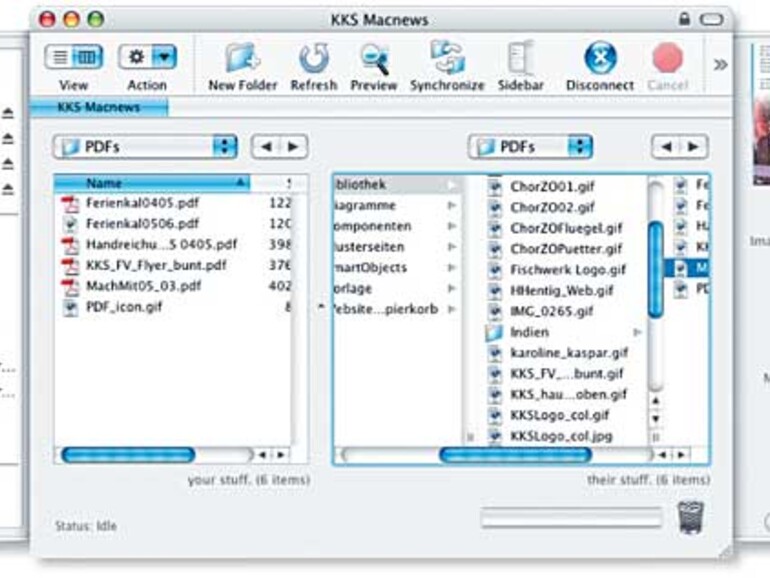The height and width of the screenshot is (578, 770).
Task: Select Handreichu...5 0405.pdf file icon
Action: (x=70, y=245)
